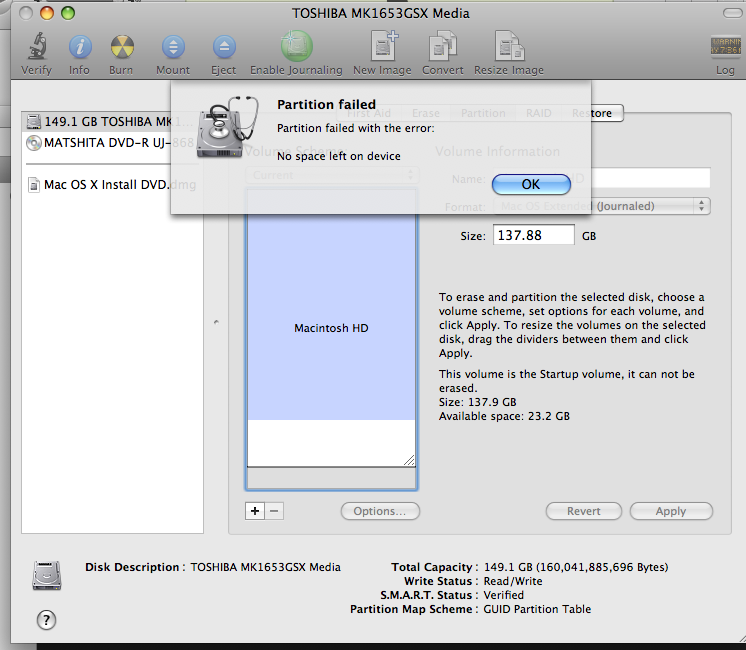This screenshot has height=650, width=746.
Task: Click the partition resize handle
Action: 409,460
